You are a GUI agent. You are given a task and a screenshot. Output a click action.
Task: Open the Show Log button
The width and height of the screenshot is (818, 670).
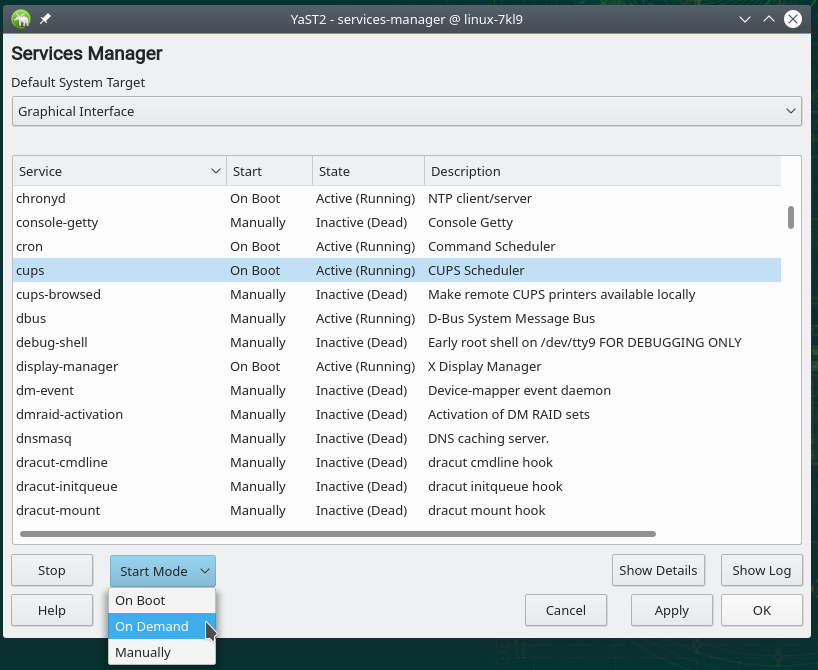point(761,570)
